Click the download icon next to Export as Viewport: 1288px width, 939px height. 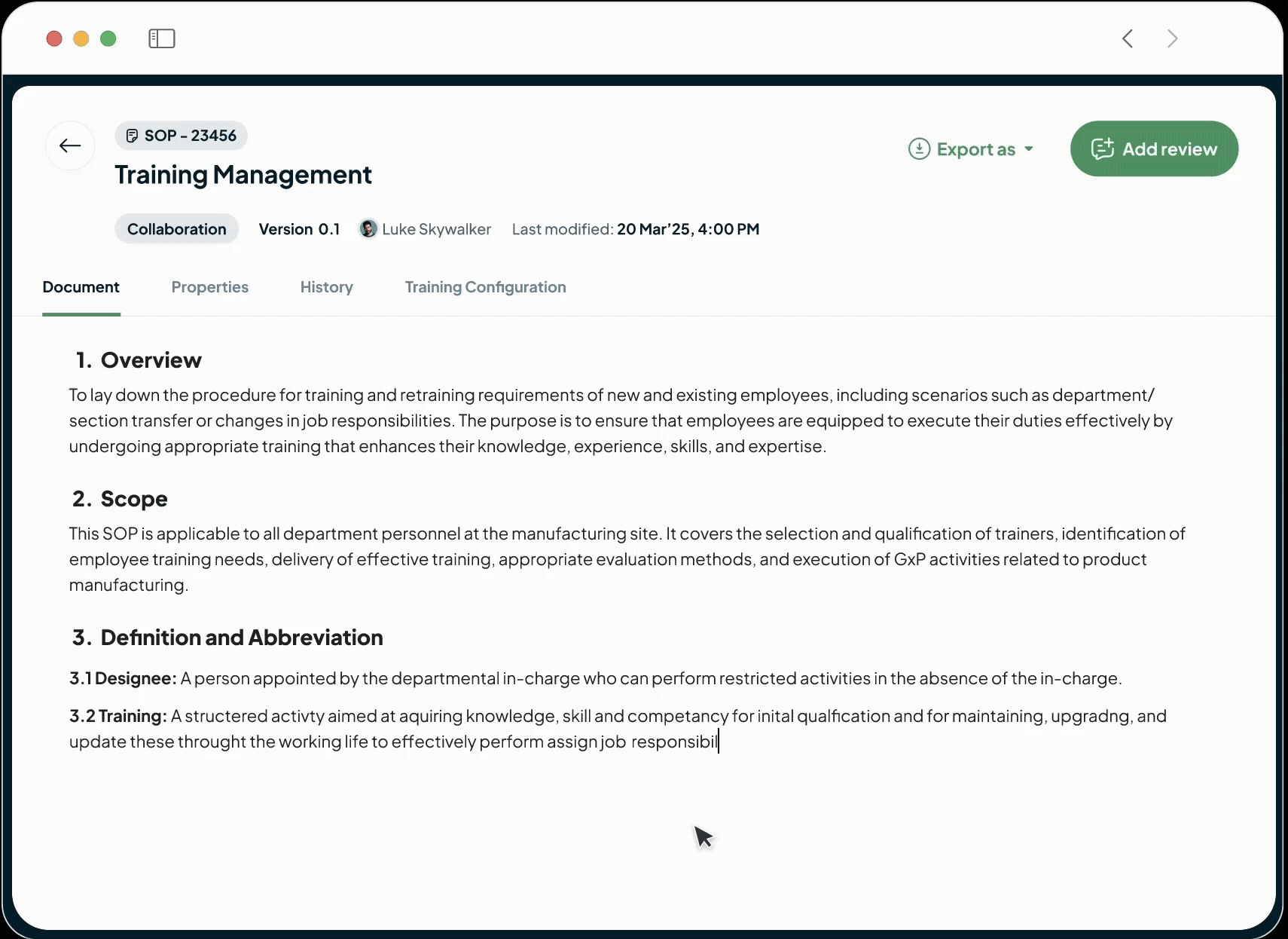(919, 148)
